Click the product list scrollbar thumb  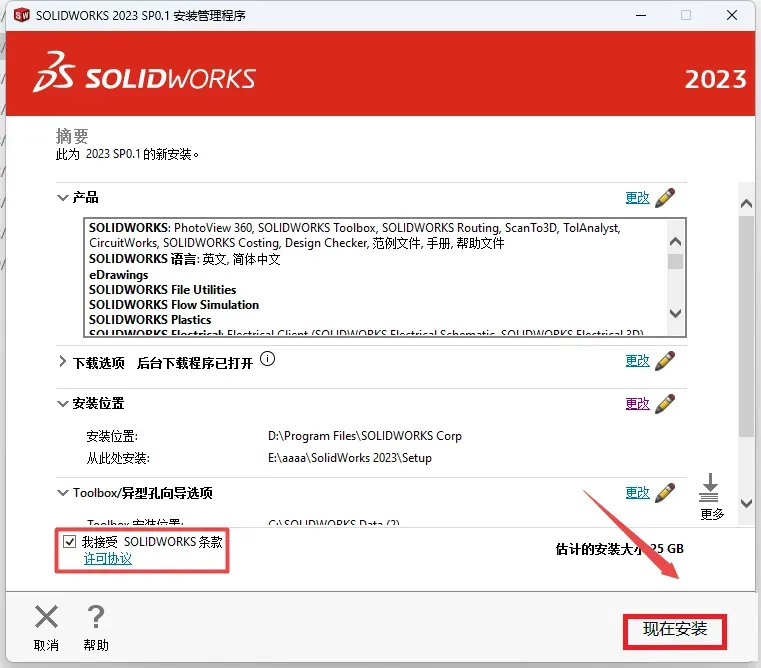pos(675,261)
